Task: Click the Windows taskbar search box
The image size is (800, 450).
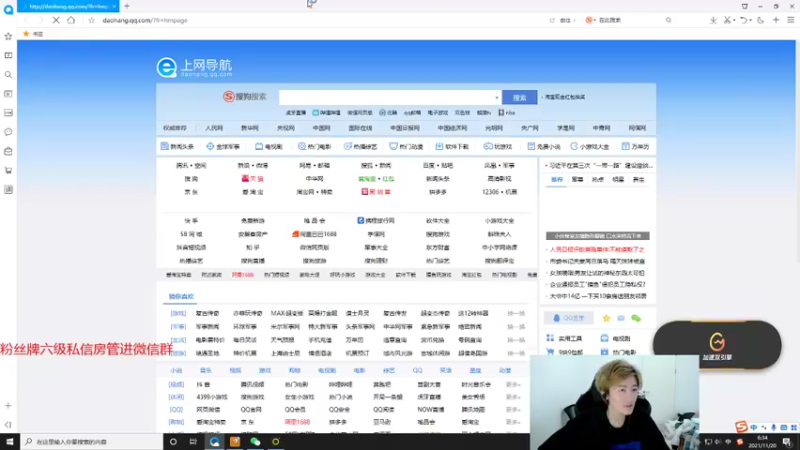Action: (92, 441)
